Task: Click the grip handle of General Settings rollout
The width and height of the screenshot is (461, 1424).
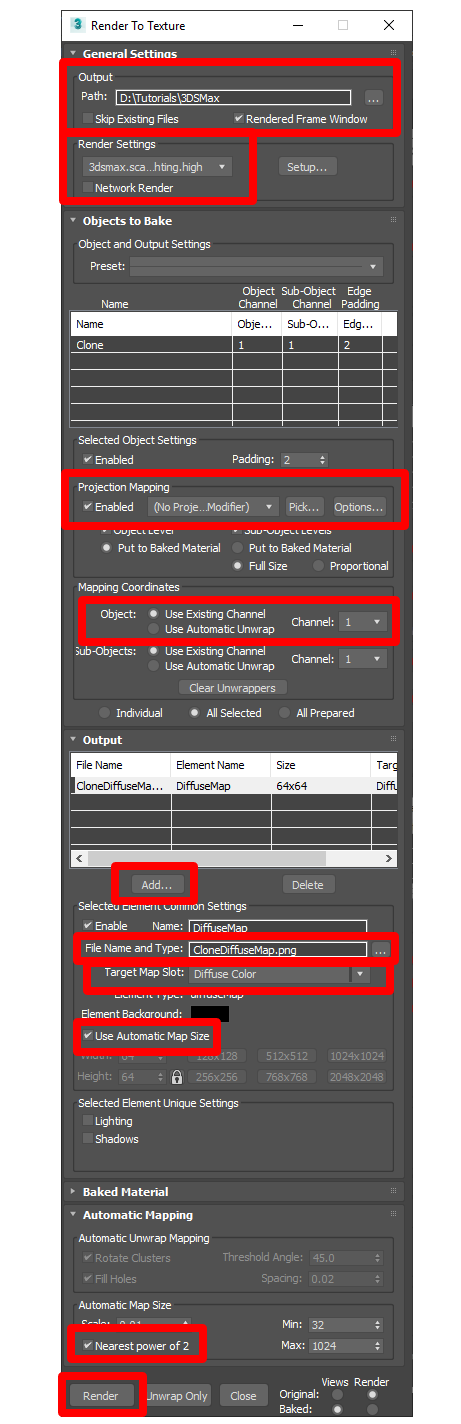Action: pyautogui.click(x=393, y=53)
